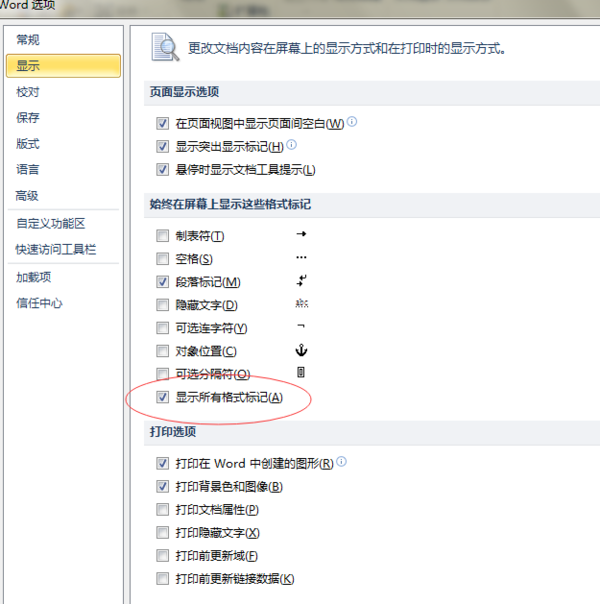This screenshot has height=604, width=600.
Task: Toggle 在页面视图中显示页面间空白 checkbox
Action: coord(163,124)
